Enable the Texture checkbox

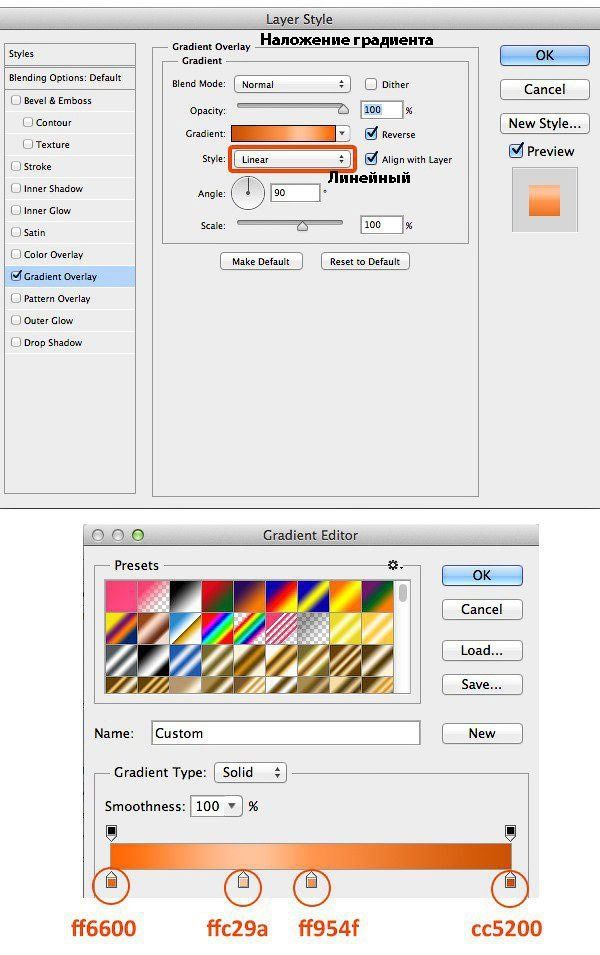(27, 144)
